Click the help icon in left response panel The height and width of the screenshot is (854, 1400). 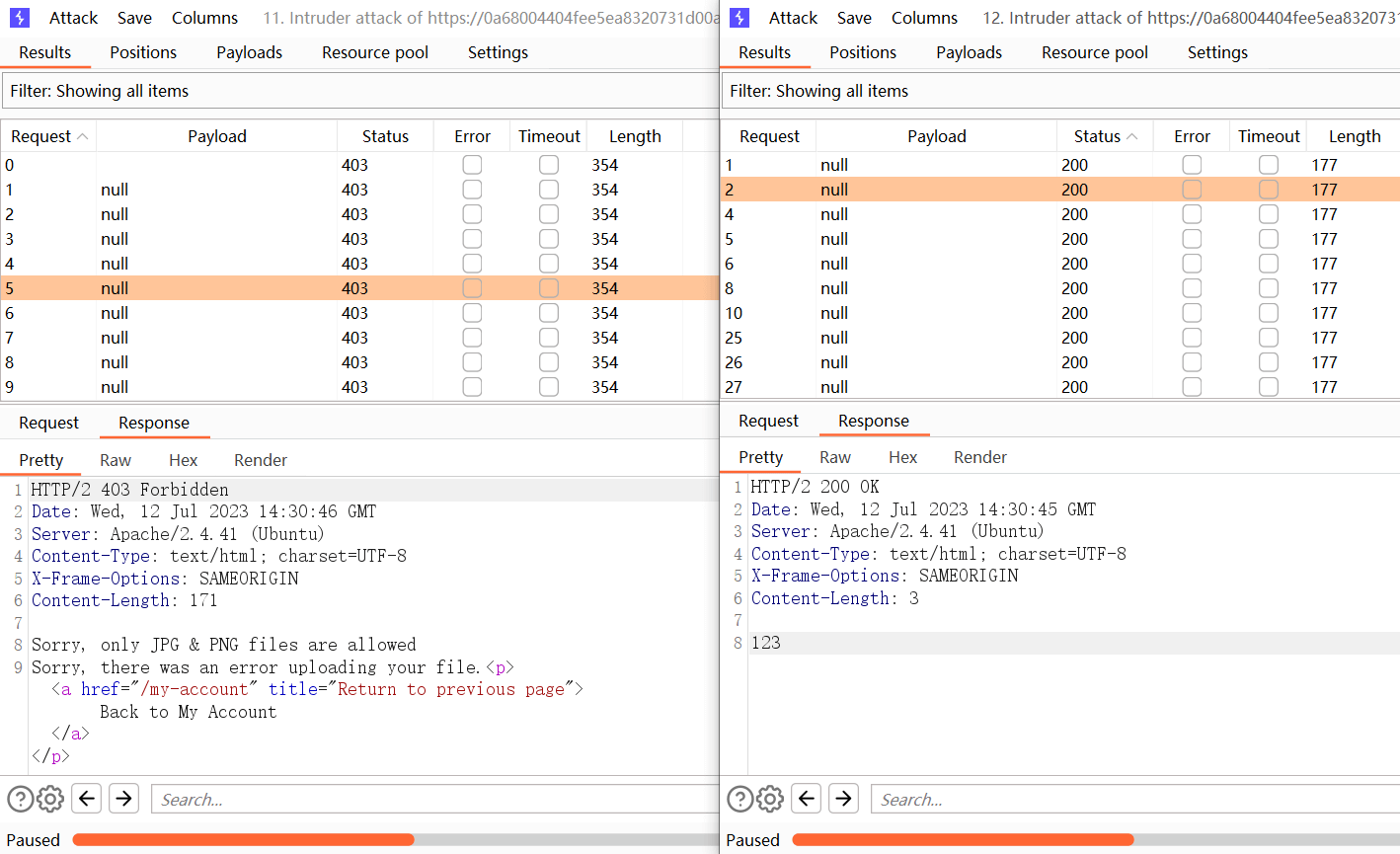pos(20,799)
